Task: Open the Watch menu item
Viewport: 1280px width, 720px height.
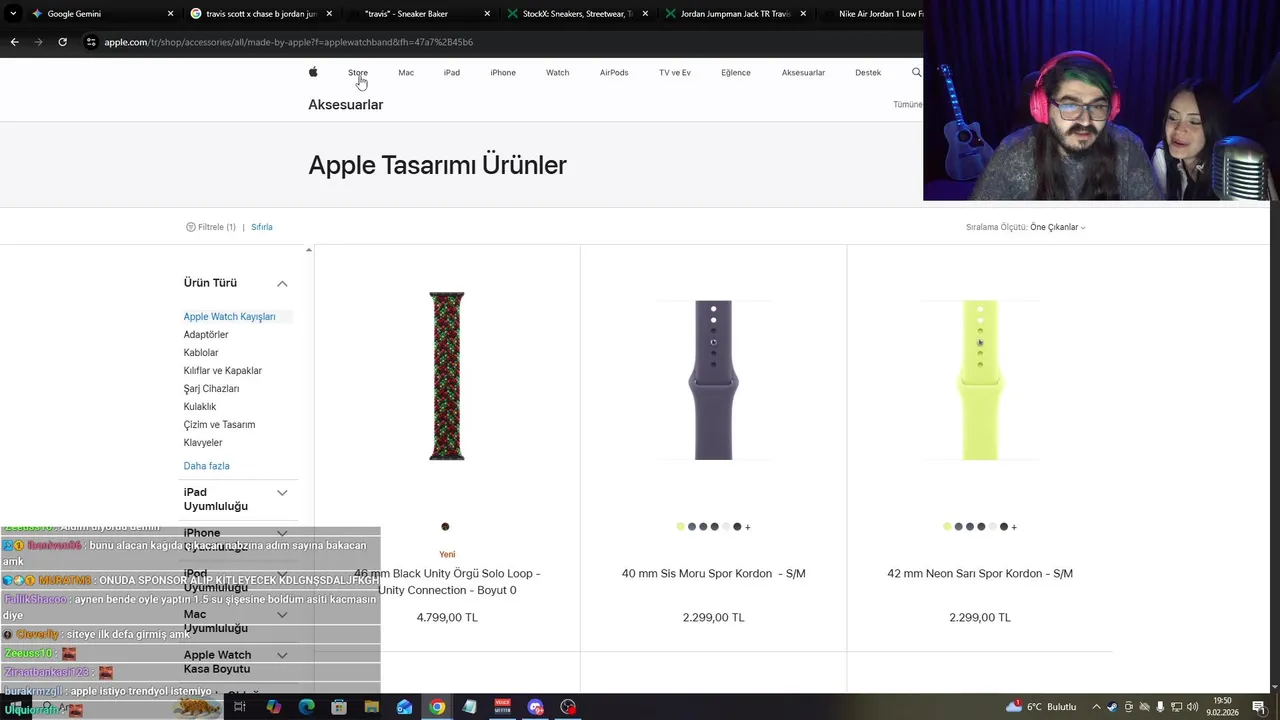Action: coord(557,72)
